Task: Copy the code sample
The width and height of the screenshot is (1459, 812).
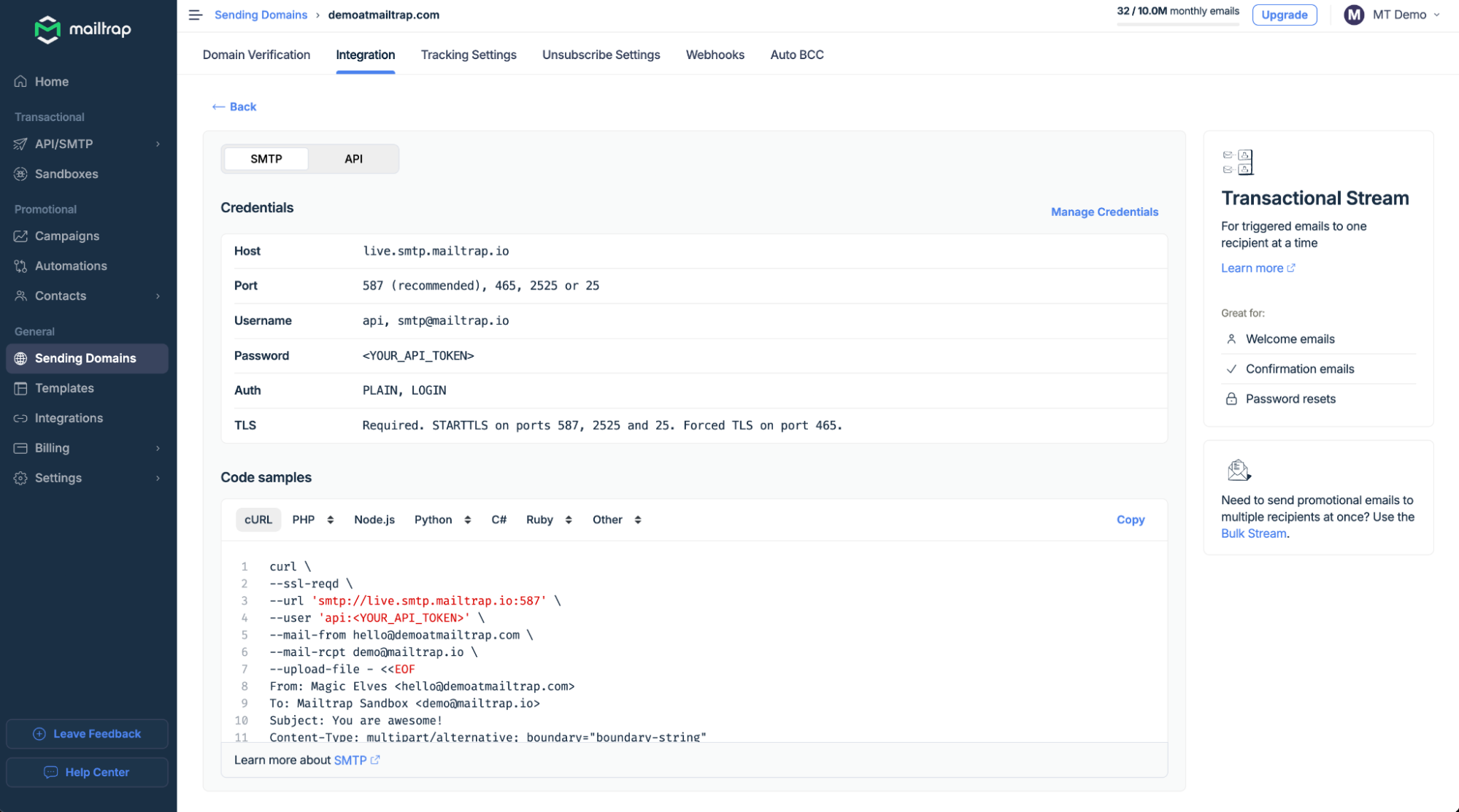Action: click(1130, 519)
